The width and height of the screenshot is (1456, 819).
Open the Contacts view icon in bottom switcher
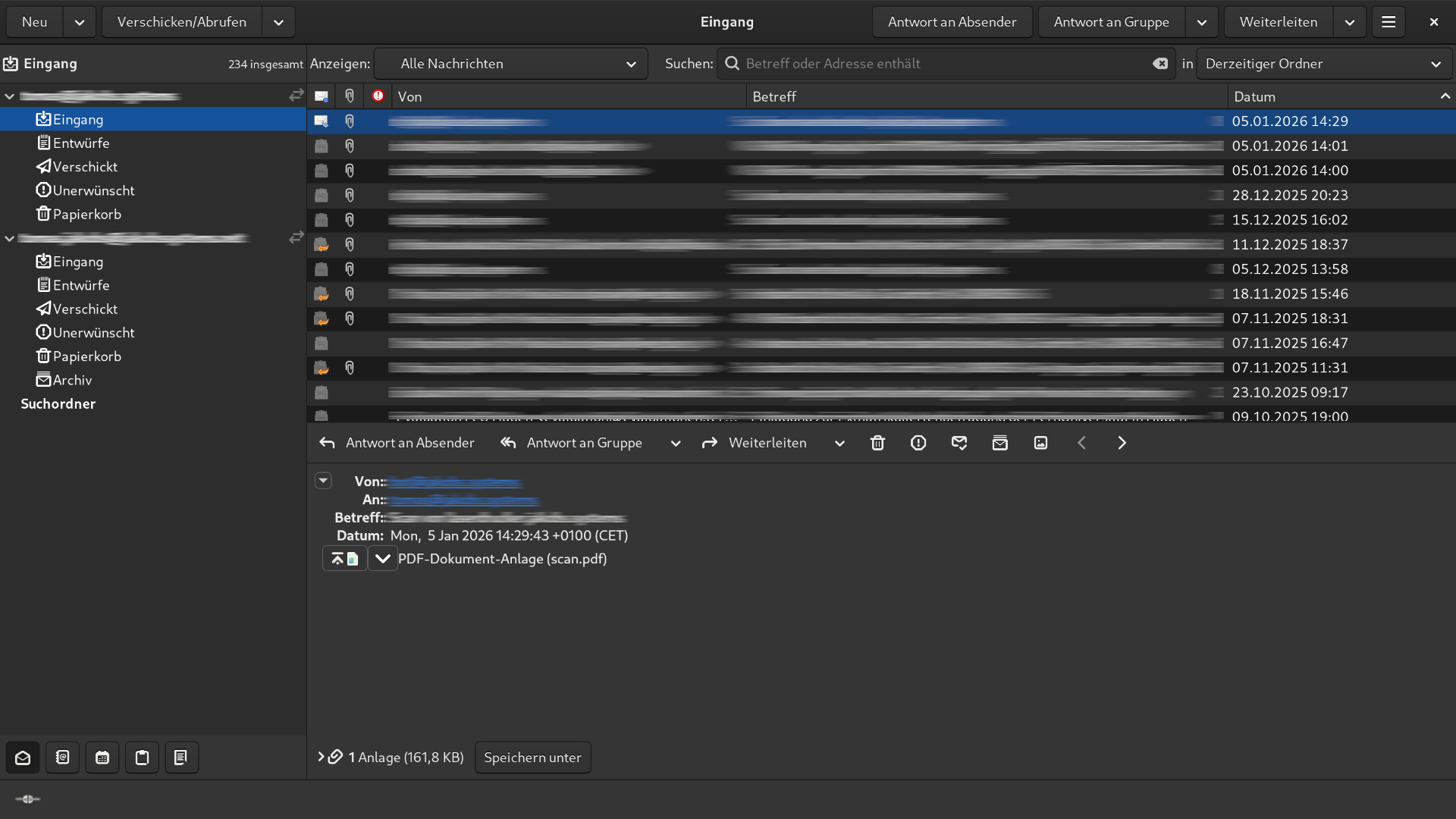click(x=62, y=758)
